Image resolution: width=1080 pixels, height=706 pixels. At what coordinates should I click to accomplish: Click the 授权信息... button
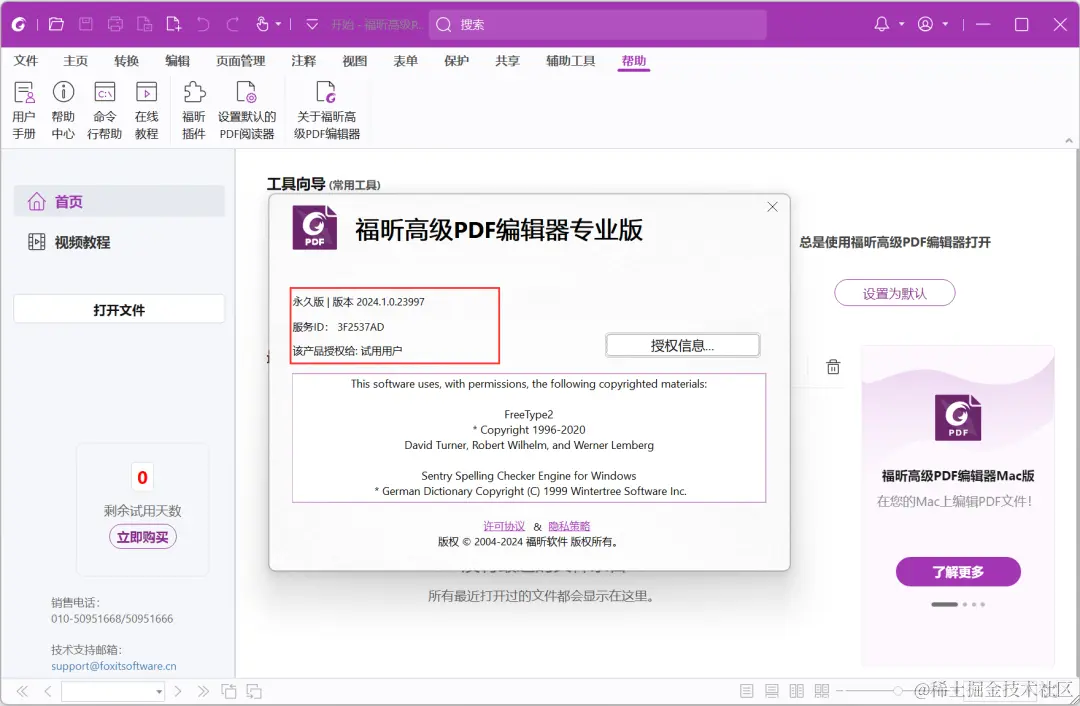683,345
